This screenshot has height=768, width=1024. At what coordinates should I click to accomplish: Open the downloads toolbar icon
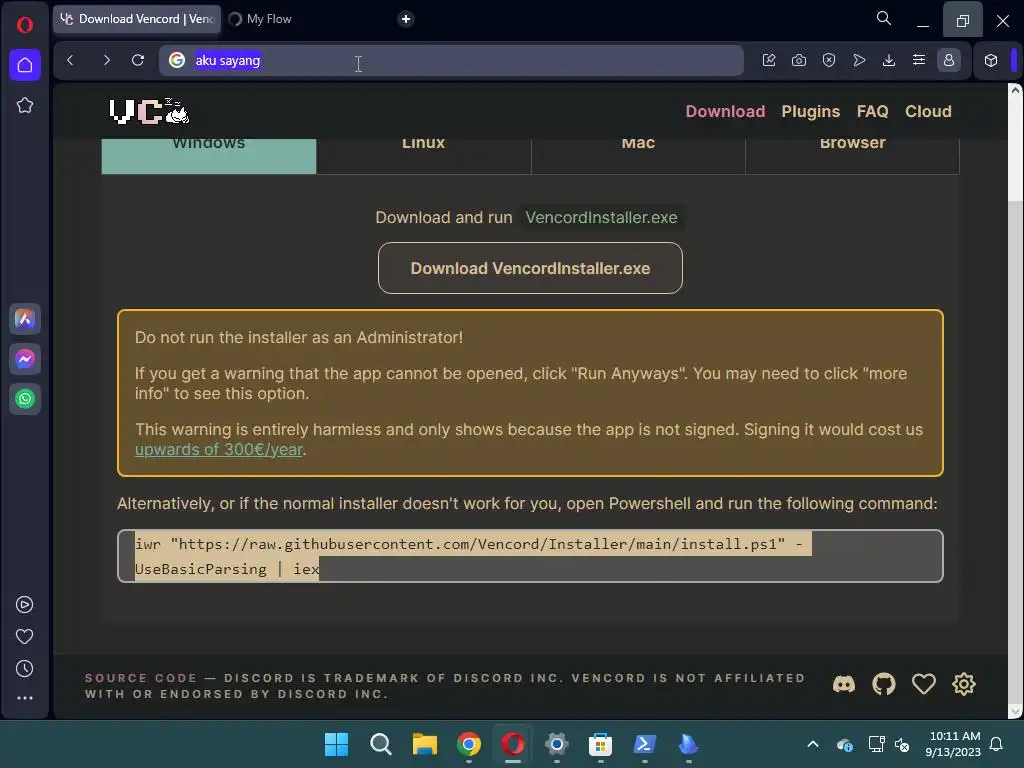click(x=889, y=60)
